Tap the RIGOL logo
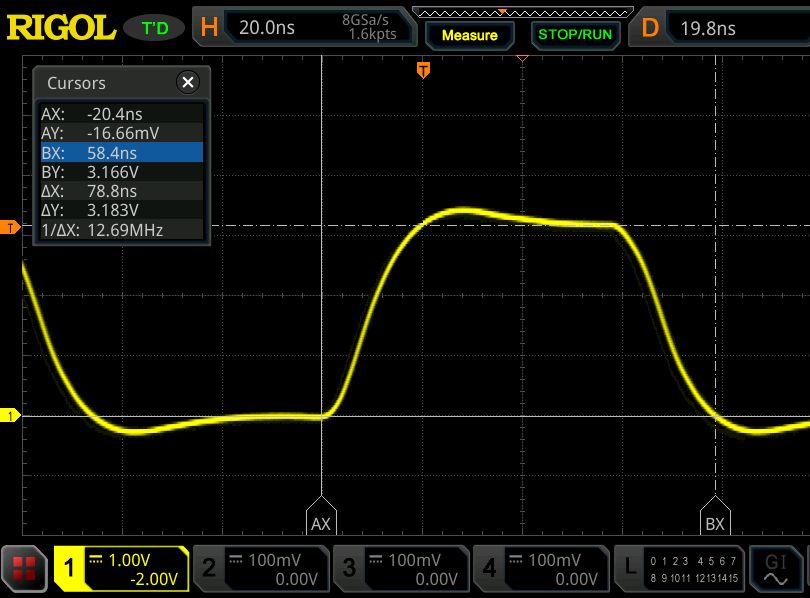 click(x=61, y=27)
